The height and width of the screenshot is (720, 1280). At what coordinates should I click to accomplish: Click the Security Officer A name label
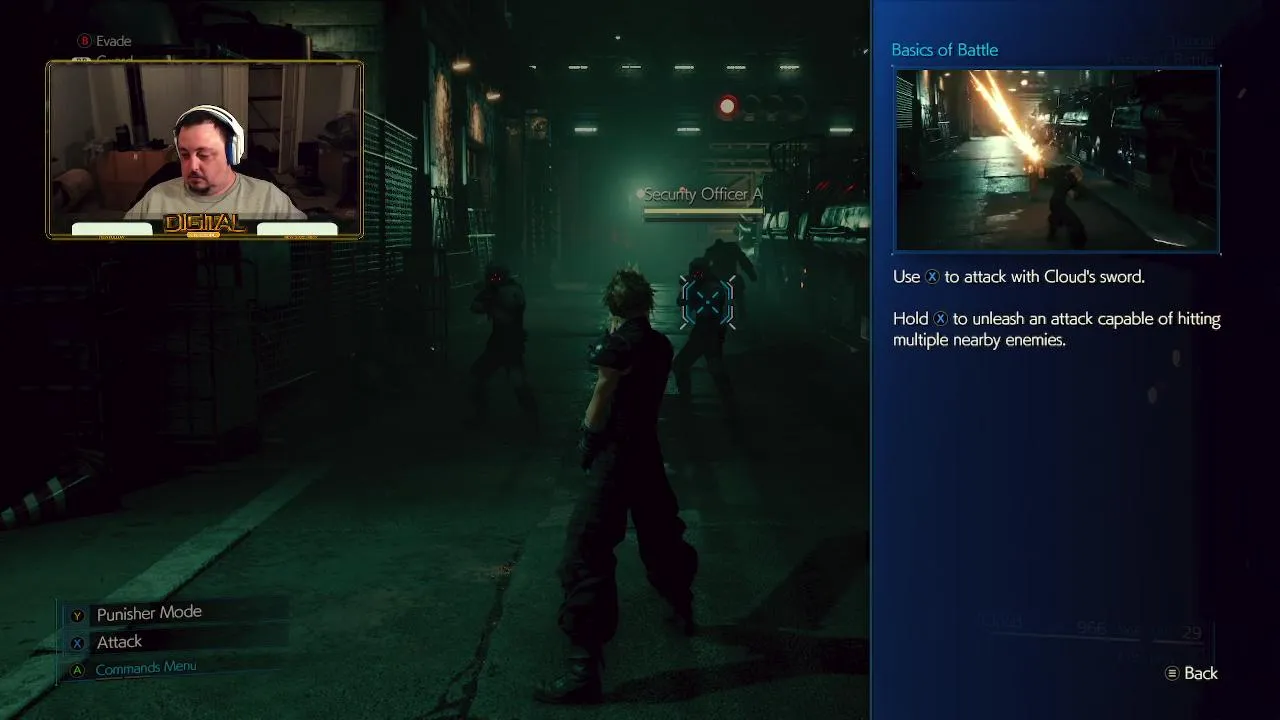pos(703,194)
